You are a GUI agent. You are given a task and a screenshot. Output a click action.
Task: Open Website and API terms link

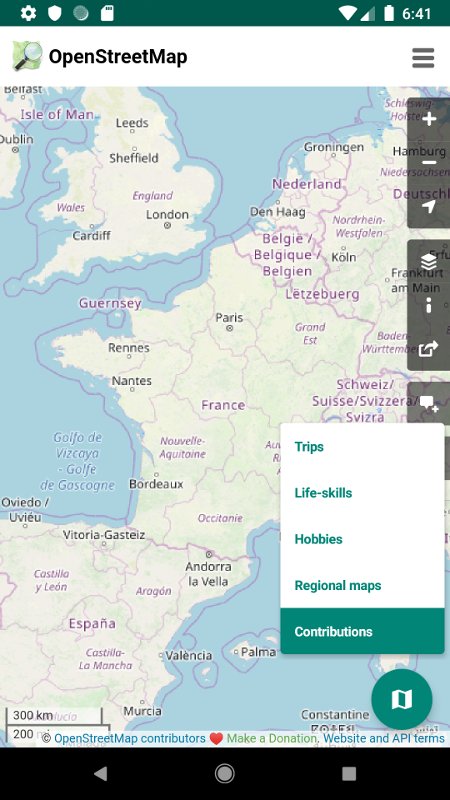(x=384, y=738)
